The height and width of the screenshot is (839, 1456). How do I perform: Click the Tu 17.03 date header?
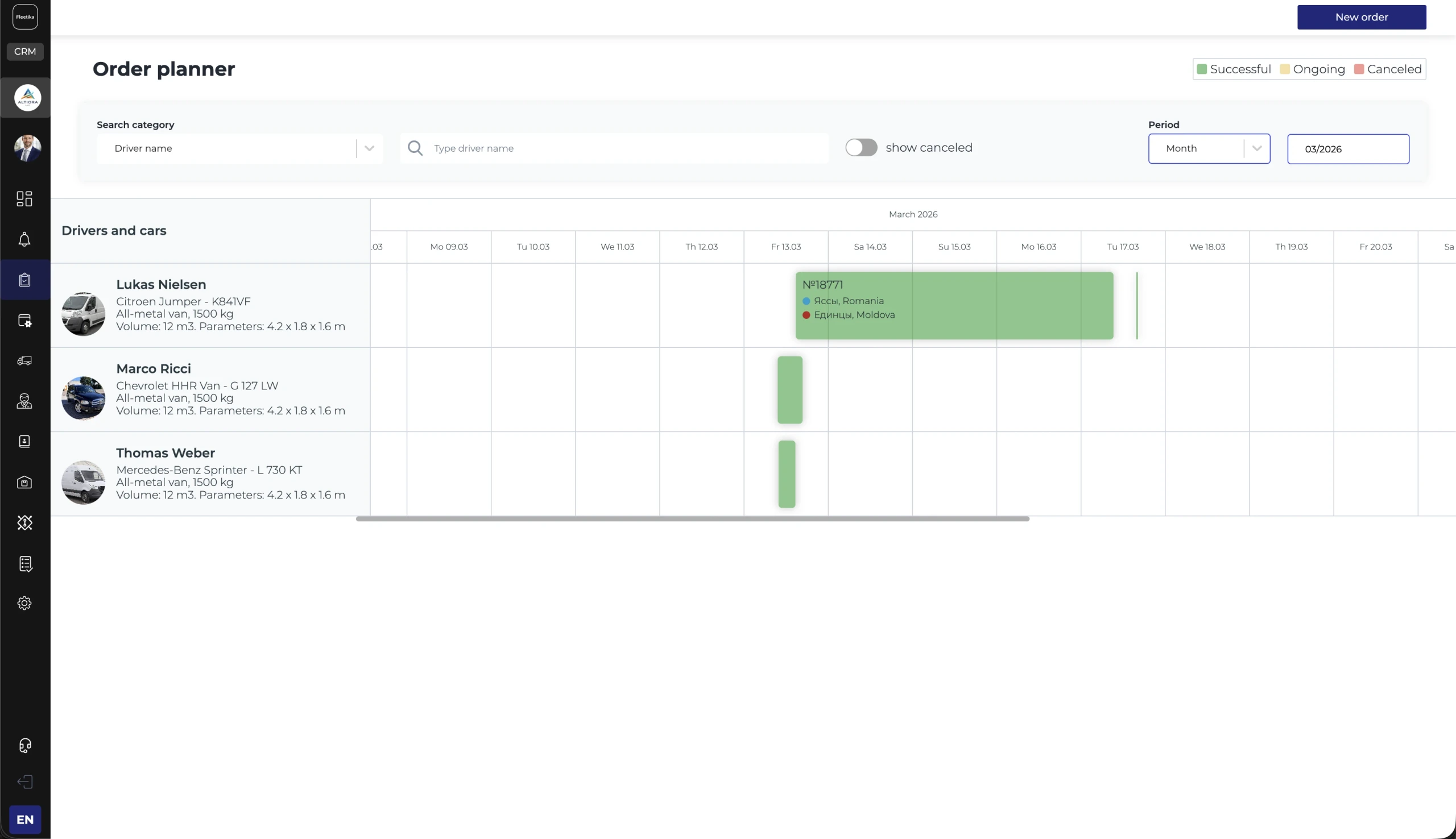[1123, 247]
